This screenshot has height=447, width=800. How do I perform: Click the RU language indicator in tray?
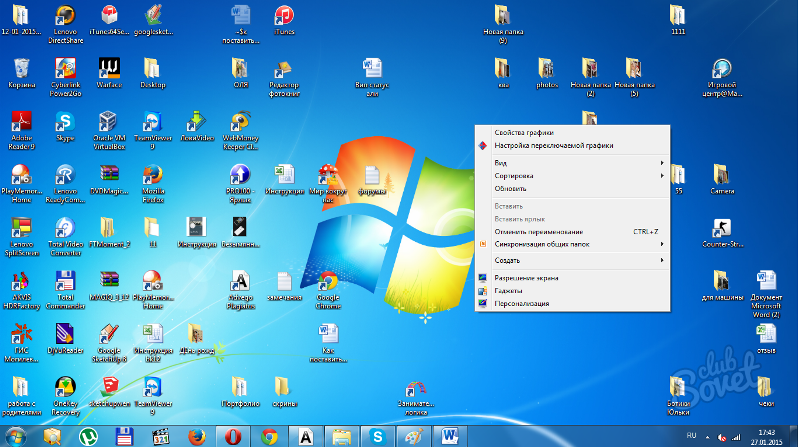coord(692,437)
